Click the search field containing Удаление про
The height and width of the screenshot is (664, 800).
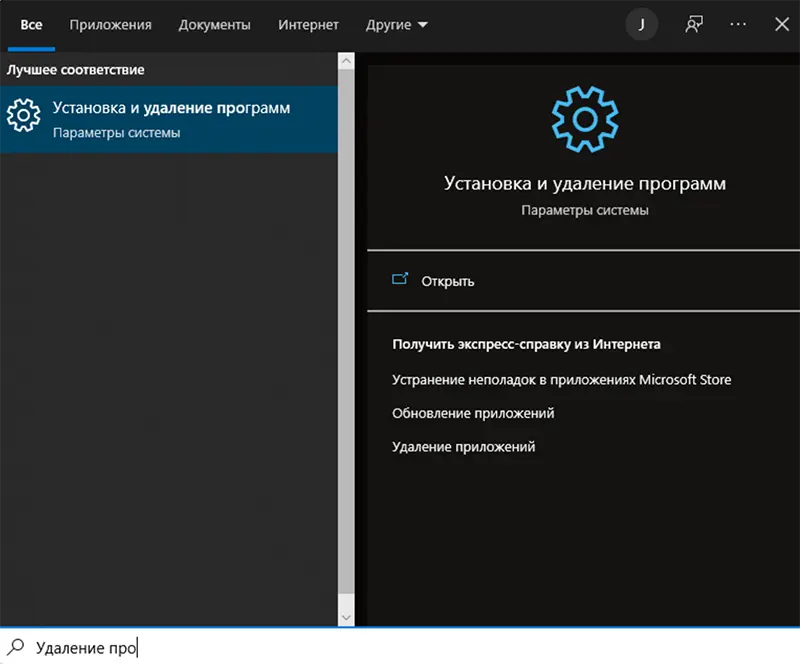(x=400, y=647)
